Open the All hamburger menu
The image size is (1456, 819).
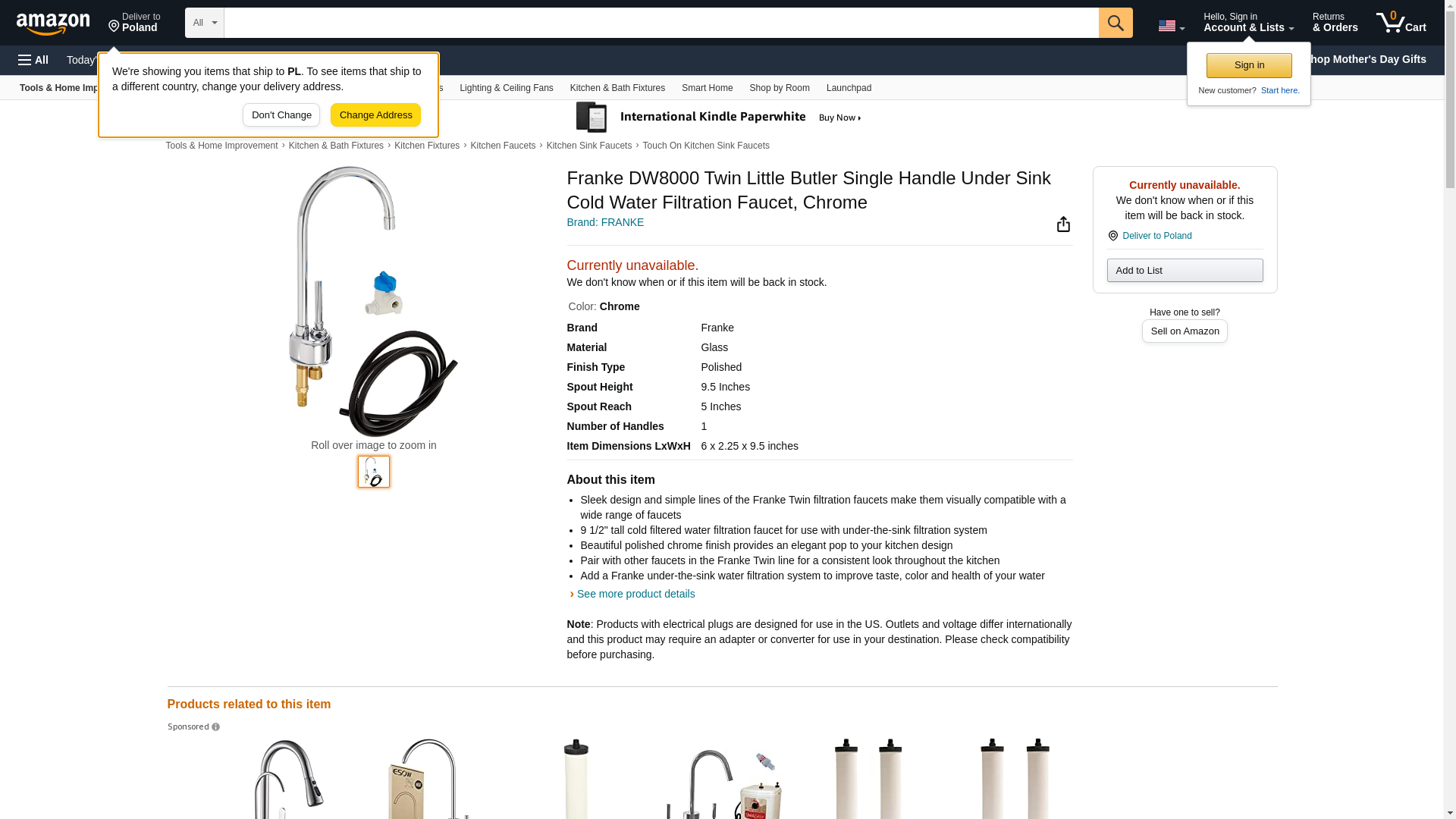click(x=33, y=60)
